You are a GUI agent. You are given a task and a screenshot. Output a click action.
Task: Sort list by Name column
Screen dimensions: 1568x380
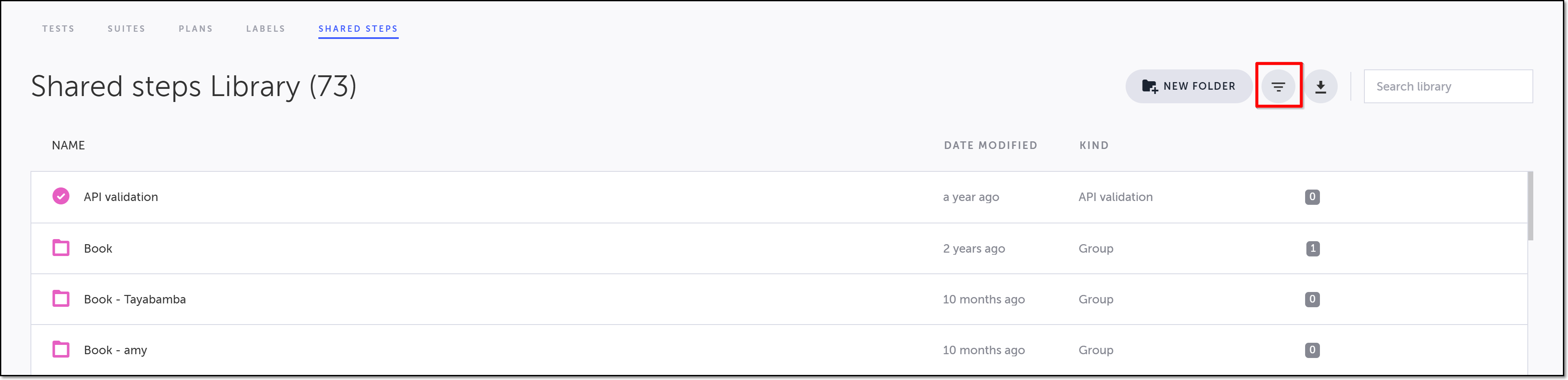(68, 145)
